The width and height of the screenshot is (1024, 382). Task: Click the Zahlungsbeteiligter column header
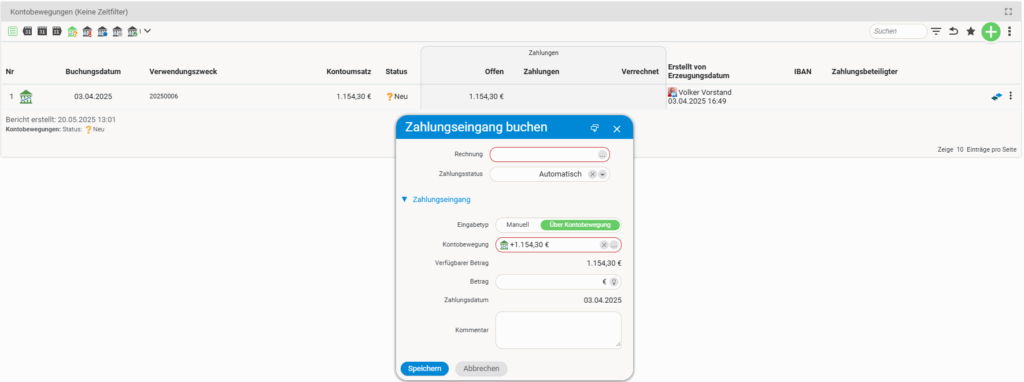[x=864, y=72]
